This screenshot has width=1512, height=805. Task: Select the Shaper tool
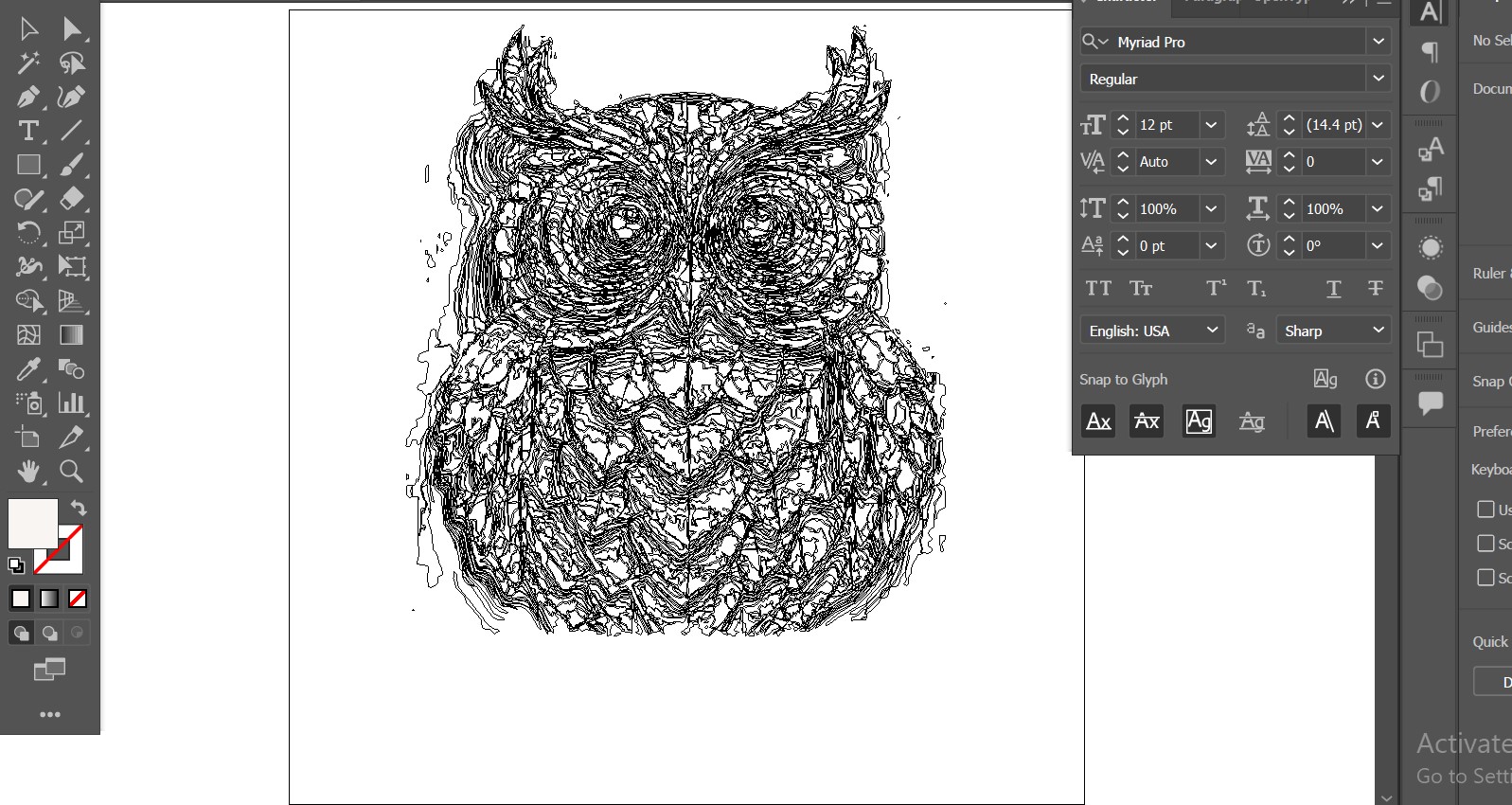point(28,199)
